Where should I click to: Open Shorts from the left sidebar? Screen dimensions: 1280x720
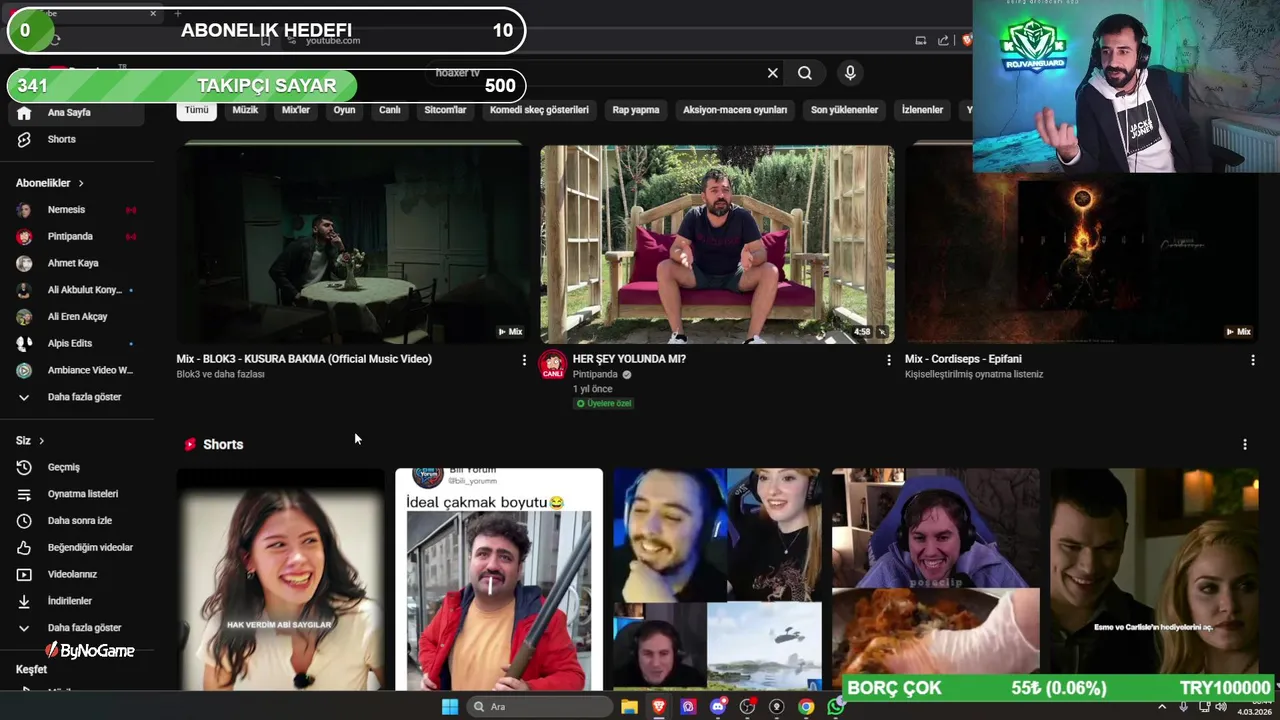coord(77,139)
